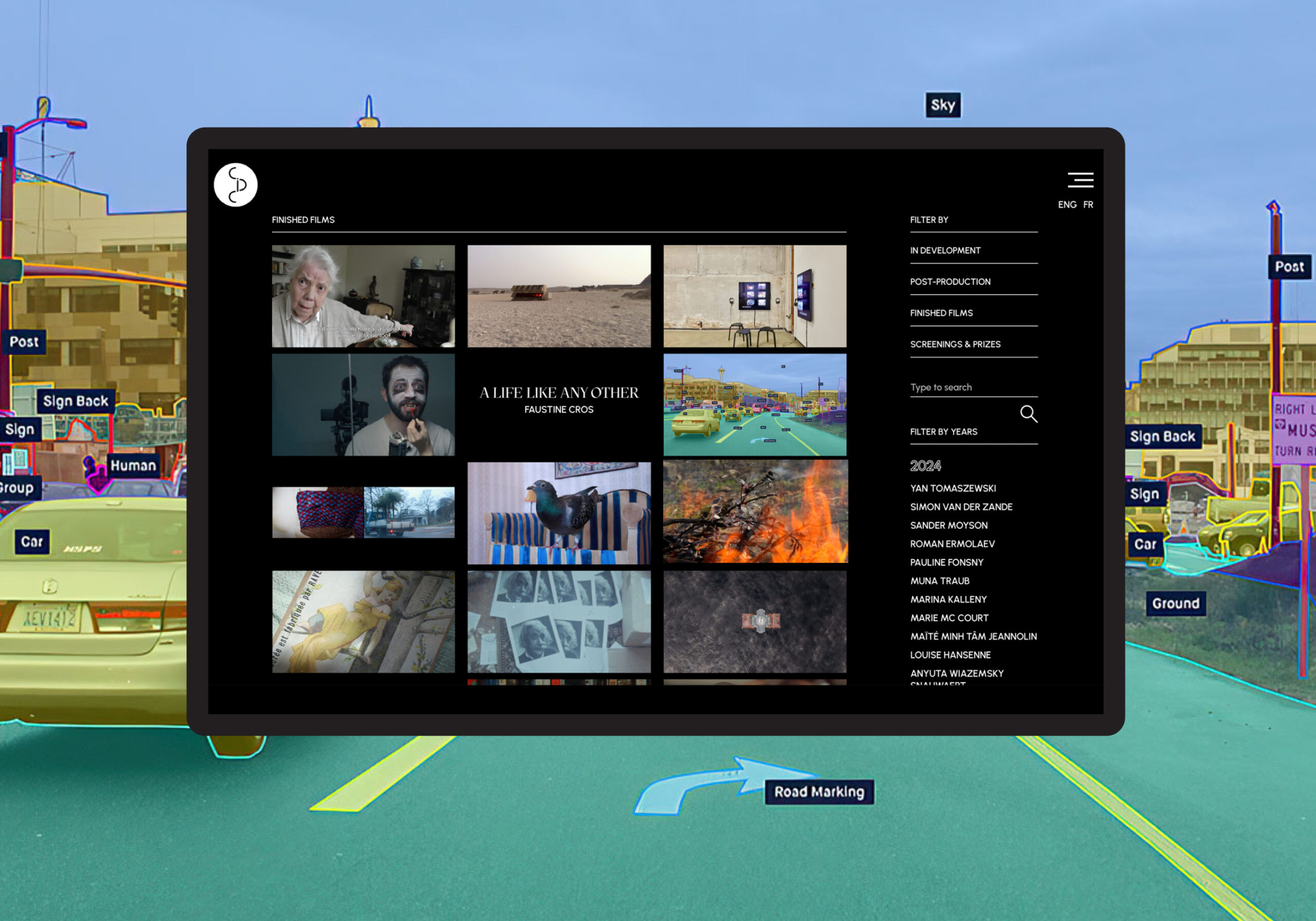Open pigeon on striped sofa thumbnail
This screenshot has height=921, width=1316.
(559, 513)
